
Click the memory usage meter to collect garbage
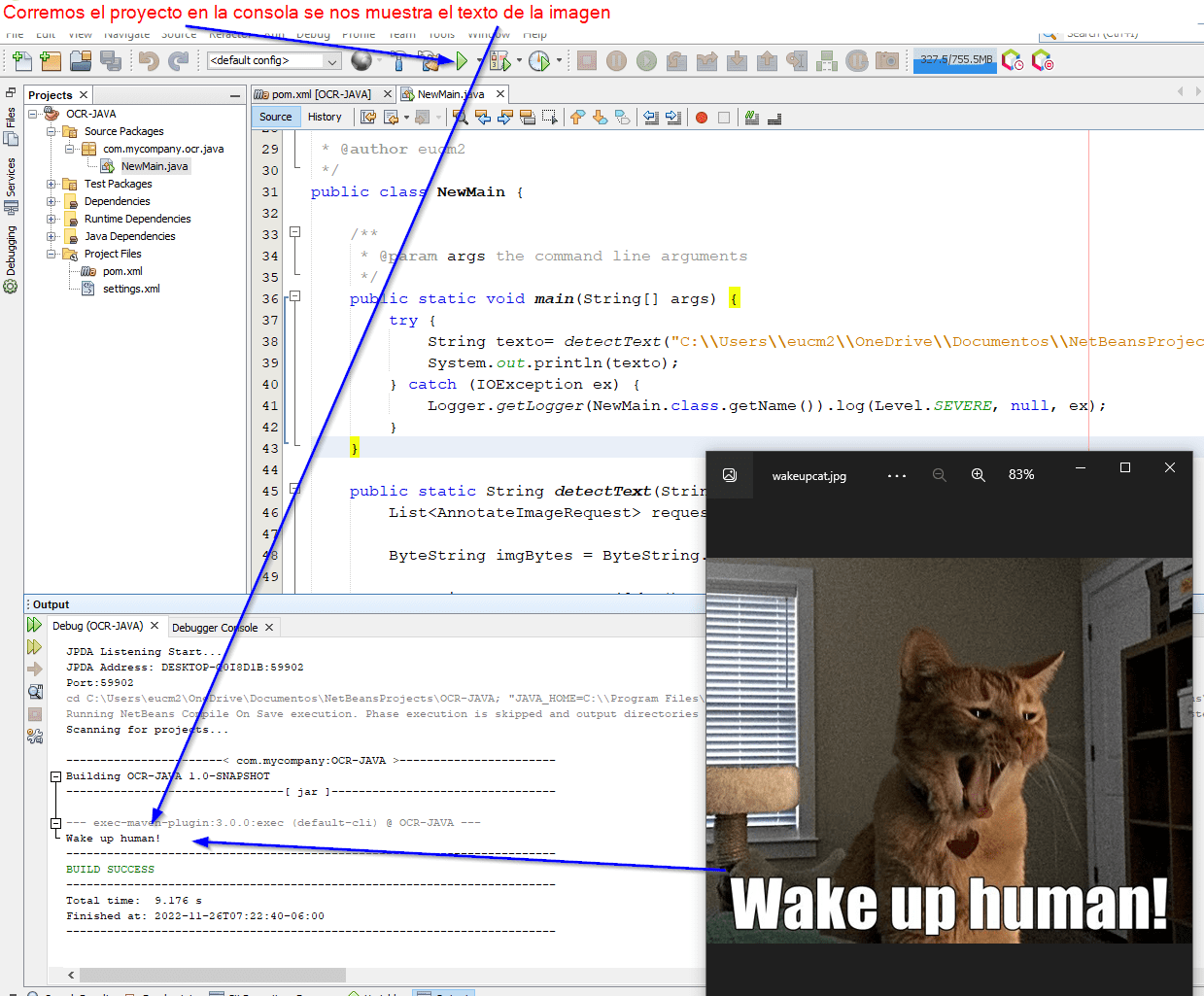click(953, 58)
